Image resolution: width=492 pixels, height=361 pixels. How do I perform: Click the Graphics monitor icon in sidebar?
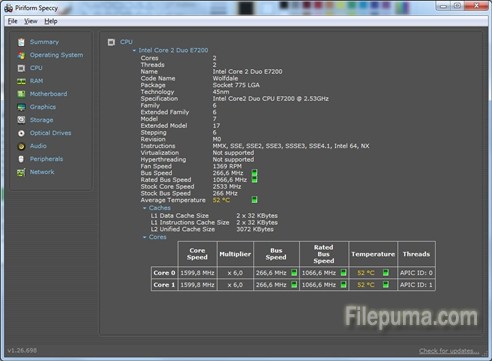pos(21,107)
